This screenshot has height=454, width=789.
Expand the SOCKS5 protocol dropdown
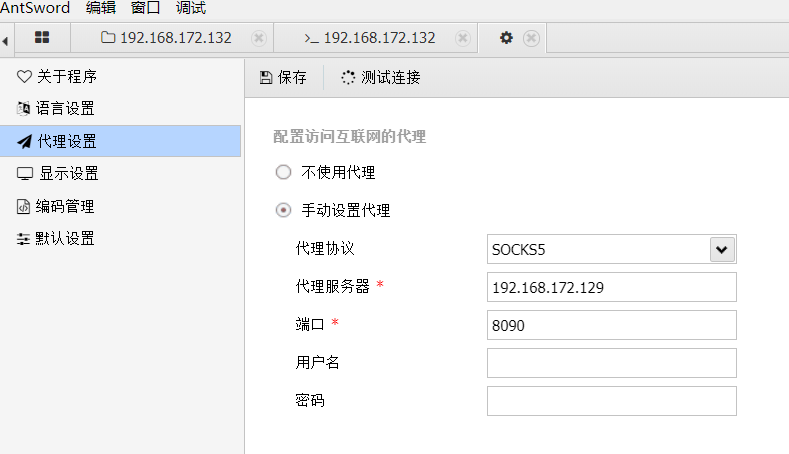click(x=721, y=249)
